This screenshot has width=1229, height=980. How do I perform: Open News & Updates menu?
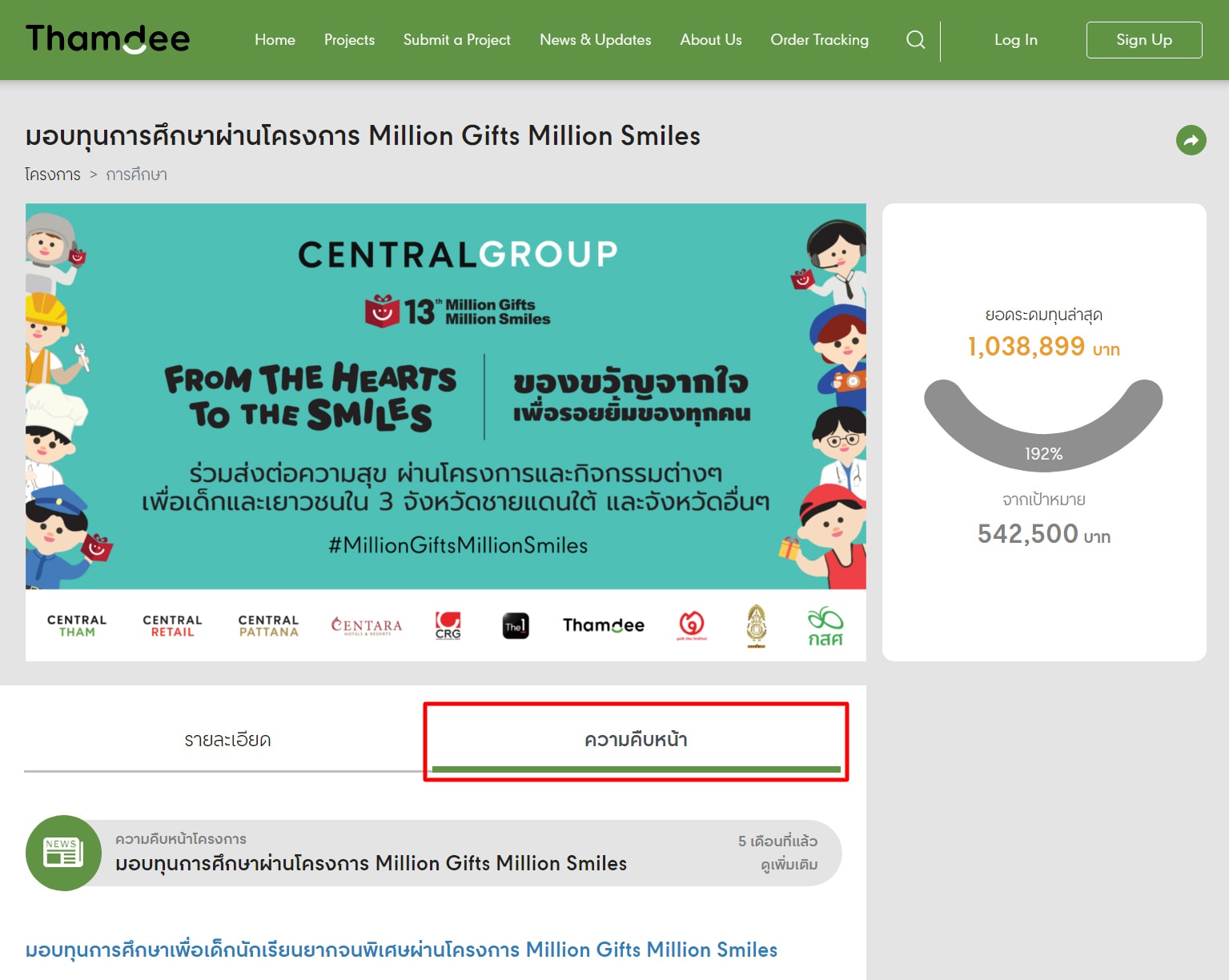(x=595, y=40)
